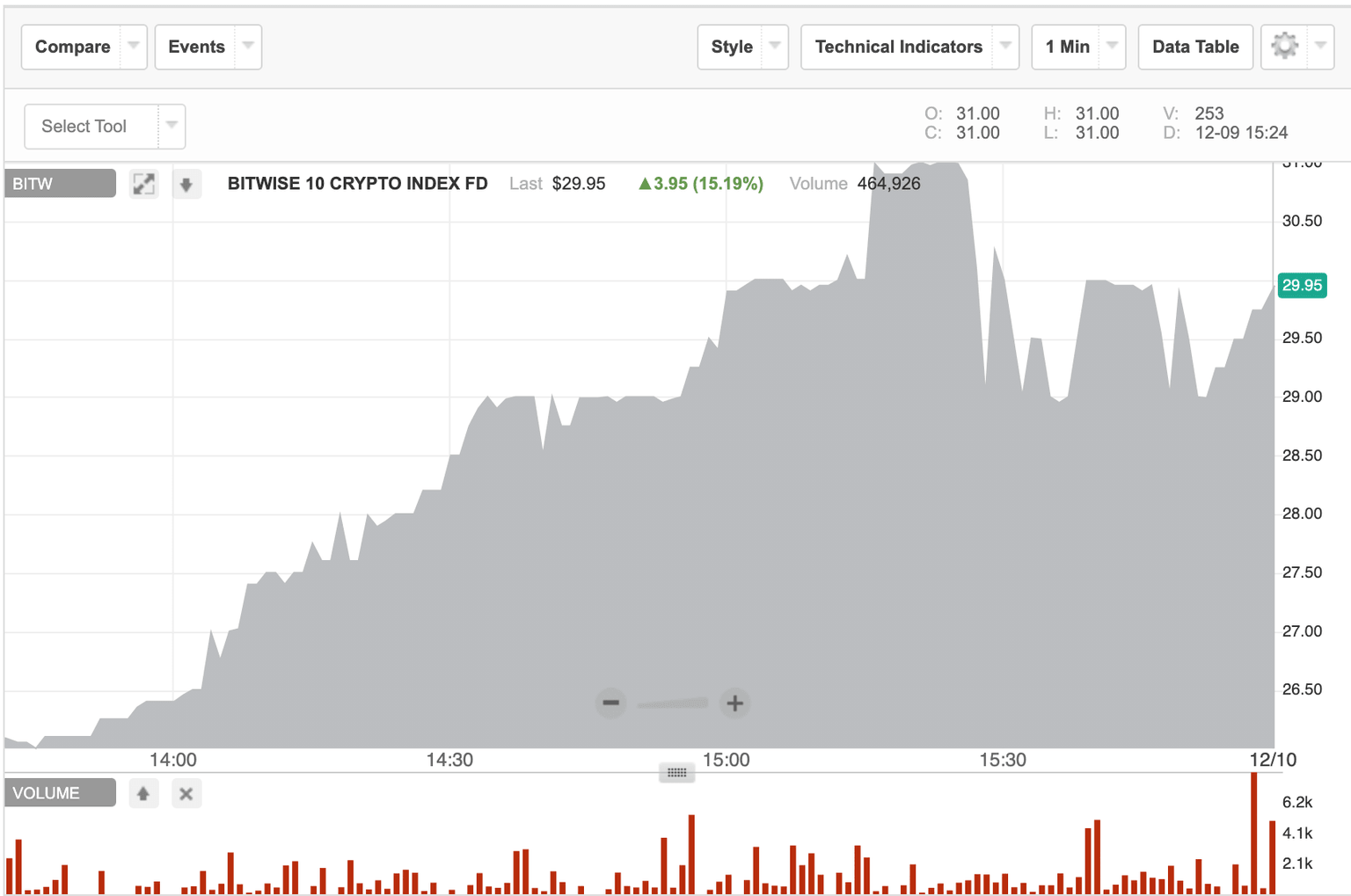Expand the BITW chart to full screen
Image resolution: width=1351 pixels, height=896 pixels.
(x=143, y=184)
